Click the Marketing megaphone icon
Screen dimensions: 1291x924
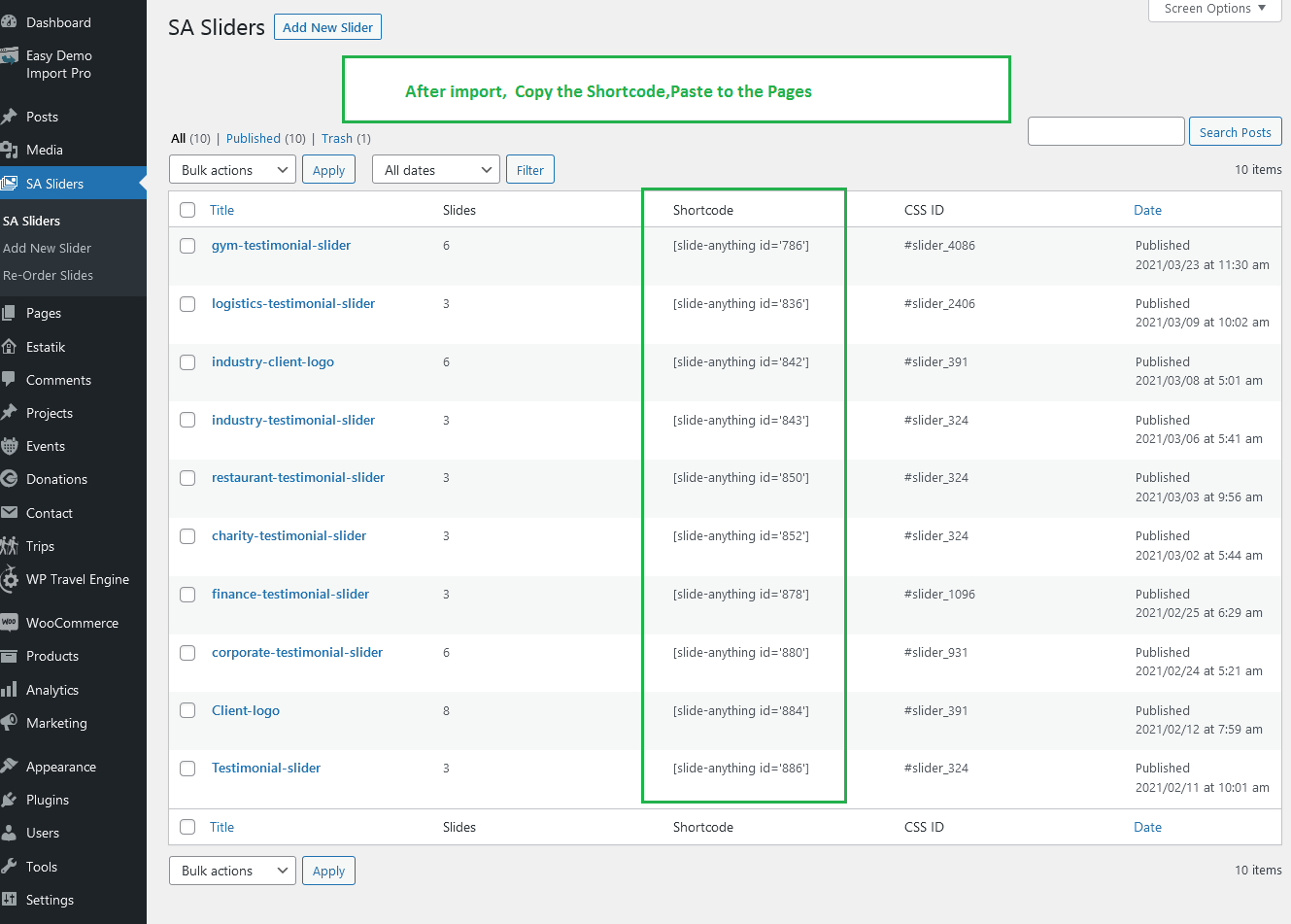tap(9, 723)
